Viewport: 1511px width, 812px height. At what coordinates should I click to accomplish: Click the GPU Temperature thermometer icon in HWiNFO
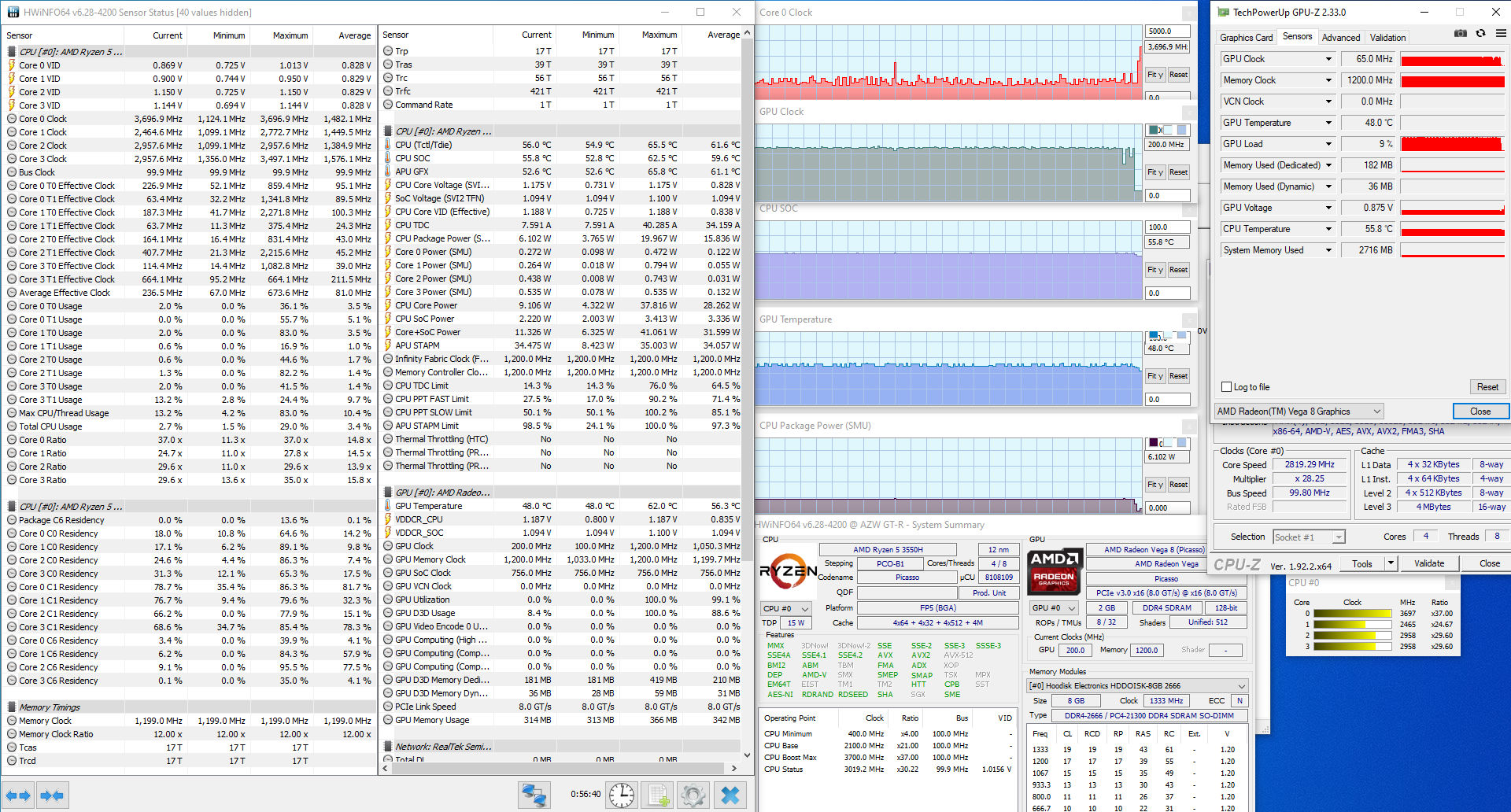[x=388, y=506]
